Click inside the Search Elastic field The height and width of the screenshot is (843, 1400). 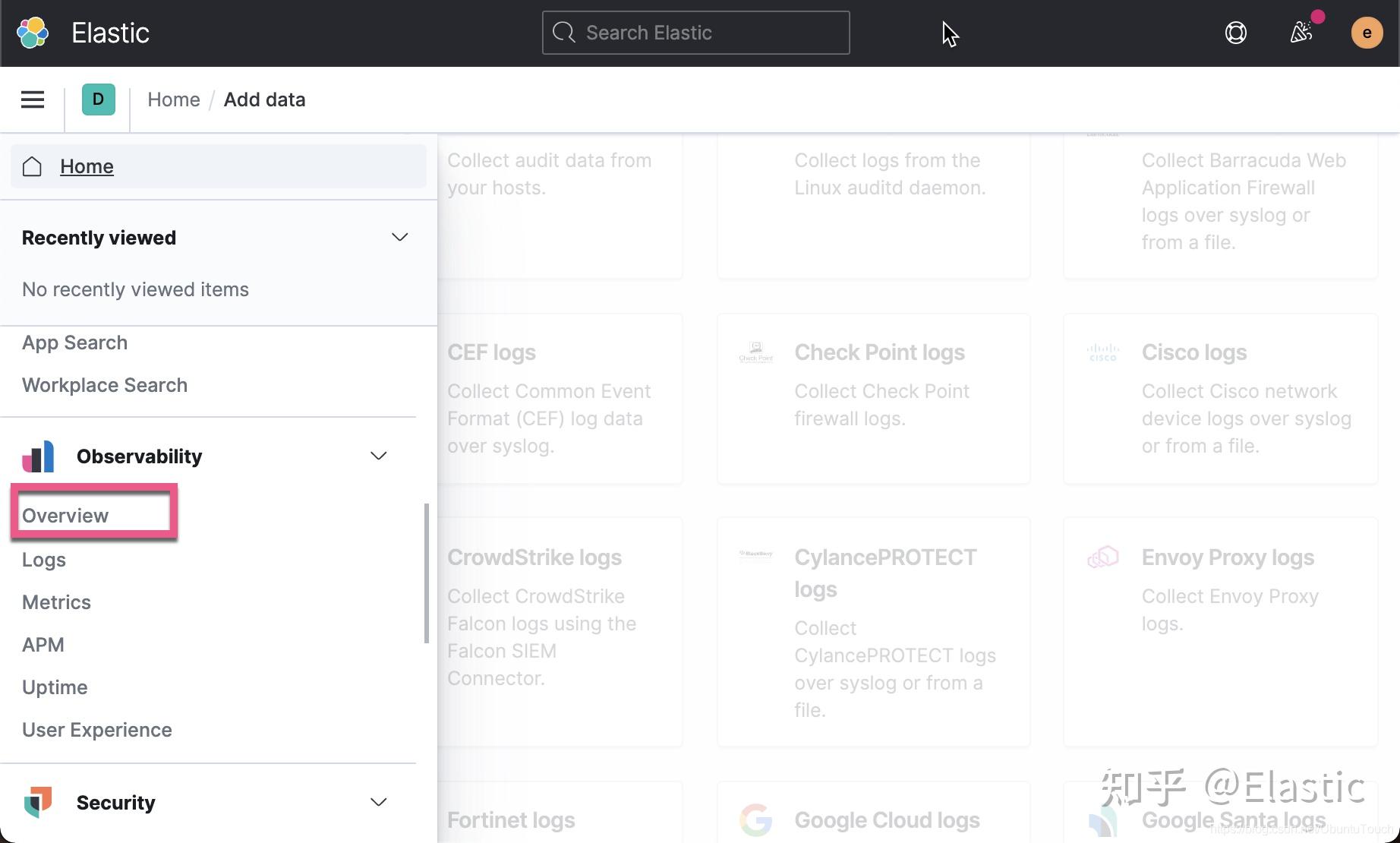(695, 33)
